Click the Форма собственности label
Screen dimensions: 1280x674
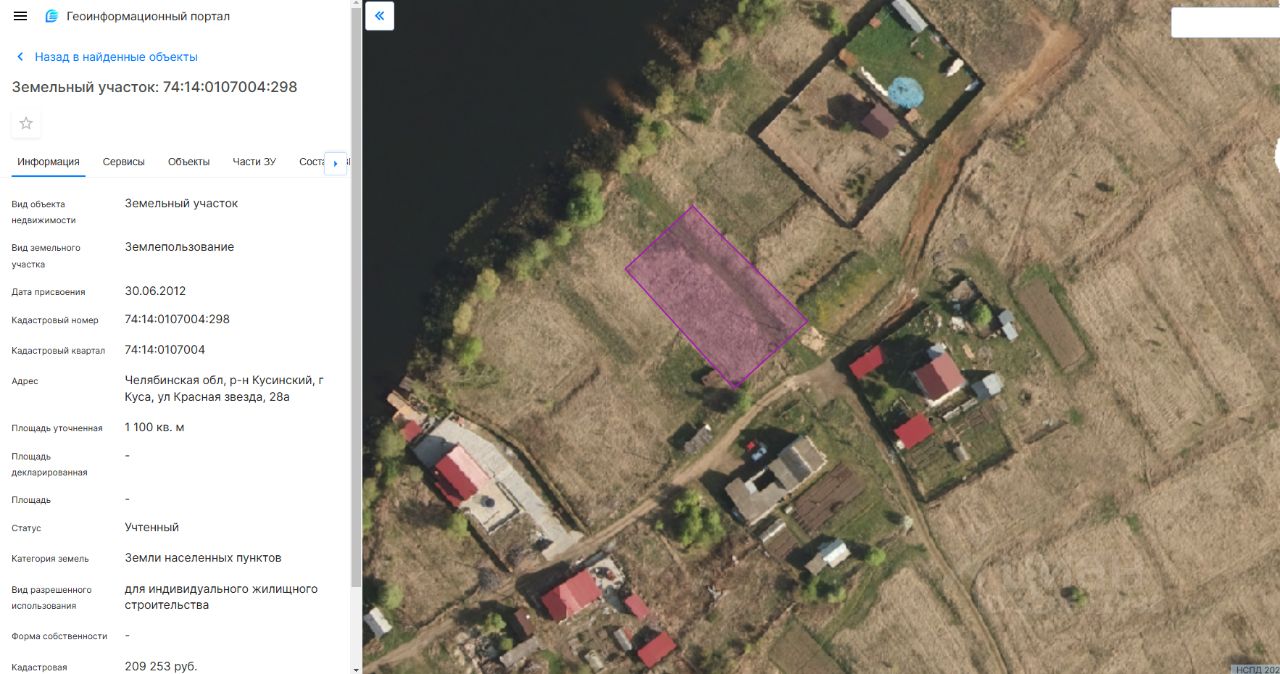point(59,636)
